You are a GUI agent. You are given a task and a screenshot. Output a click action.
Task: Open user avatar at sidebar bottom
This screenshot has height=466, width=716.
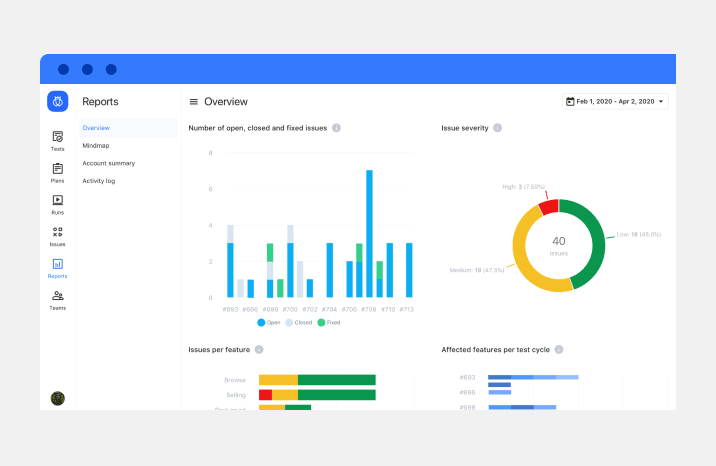58,398
